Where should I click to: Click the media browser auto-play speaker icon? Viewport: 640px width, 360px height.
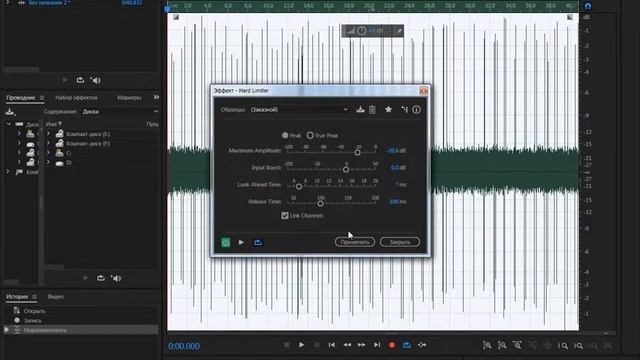(116, 278)
